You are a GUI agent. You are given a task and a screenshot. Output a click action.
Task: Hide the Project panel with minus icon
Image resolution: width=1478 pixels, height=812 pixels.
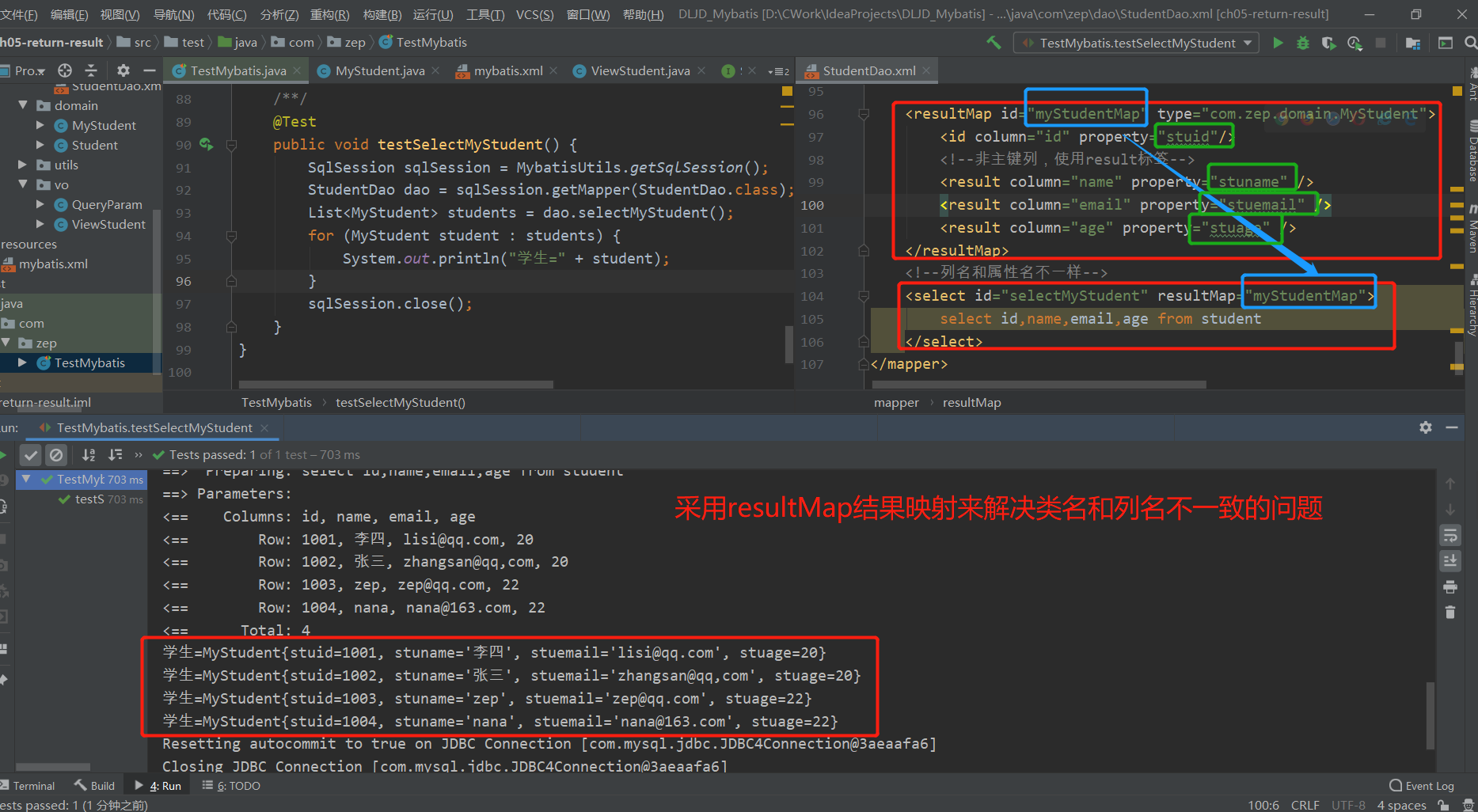pyautogui.click(x=149, y=70)
